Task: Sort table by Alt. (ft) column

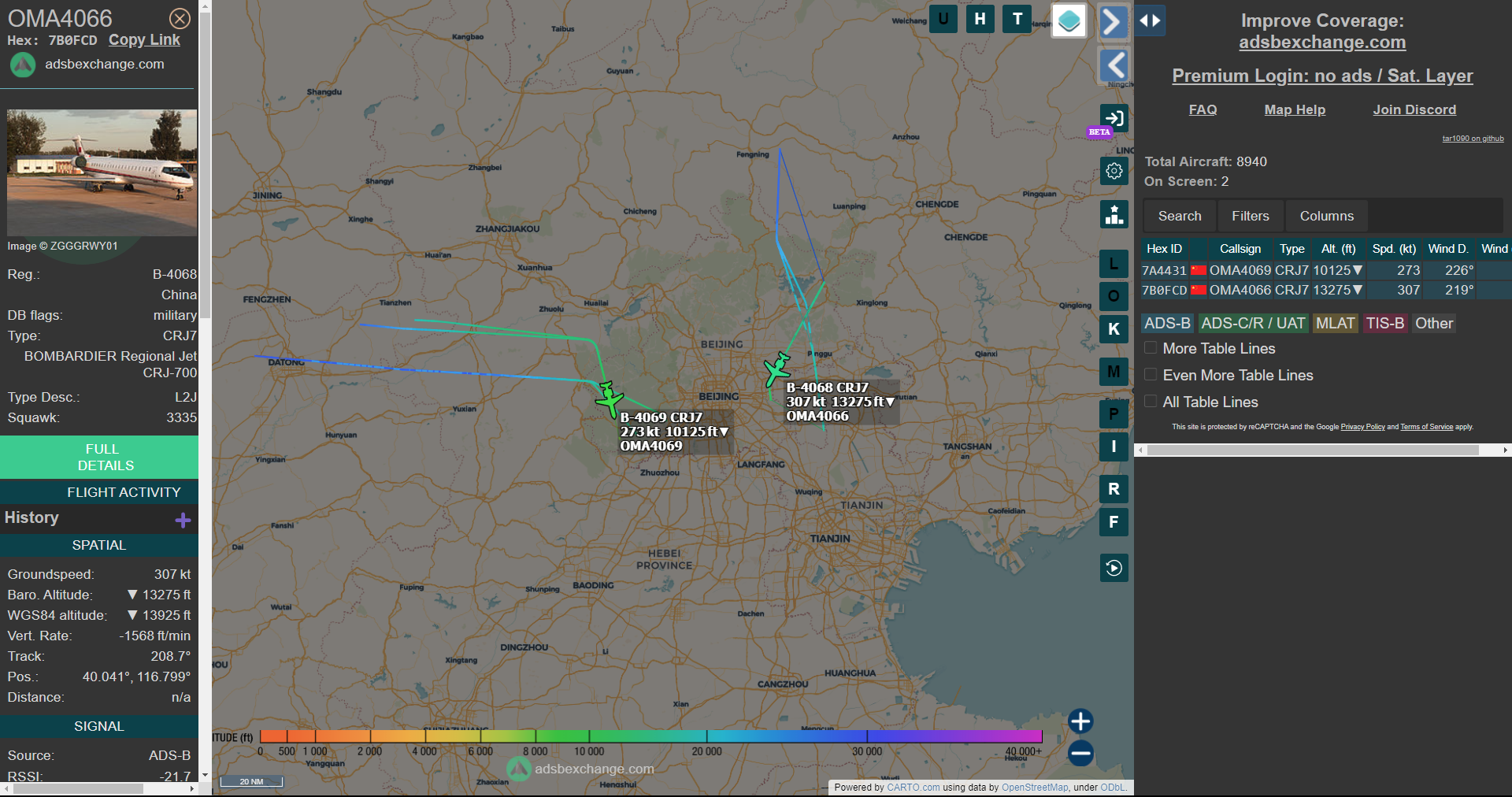Action: 1338,249
